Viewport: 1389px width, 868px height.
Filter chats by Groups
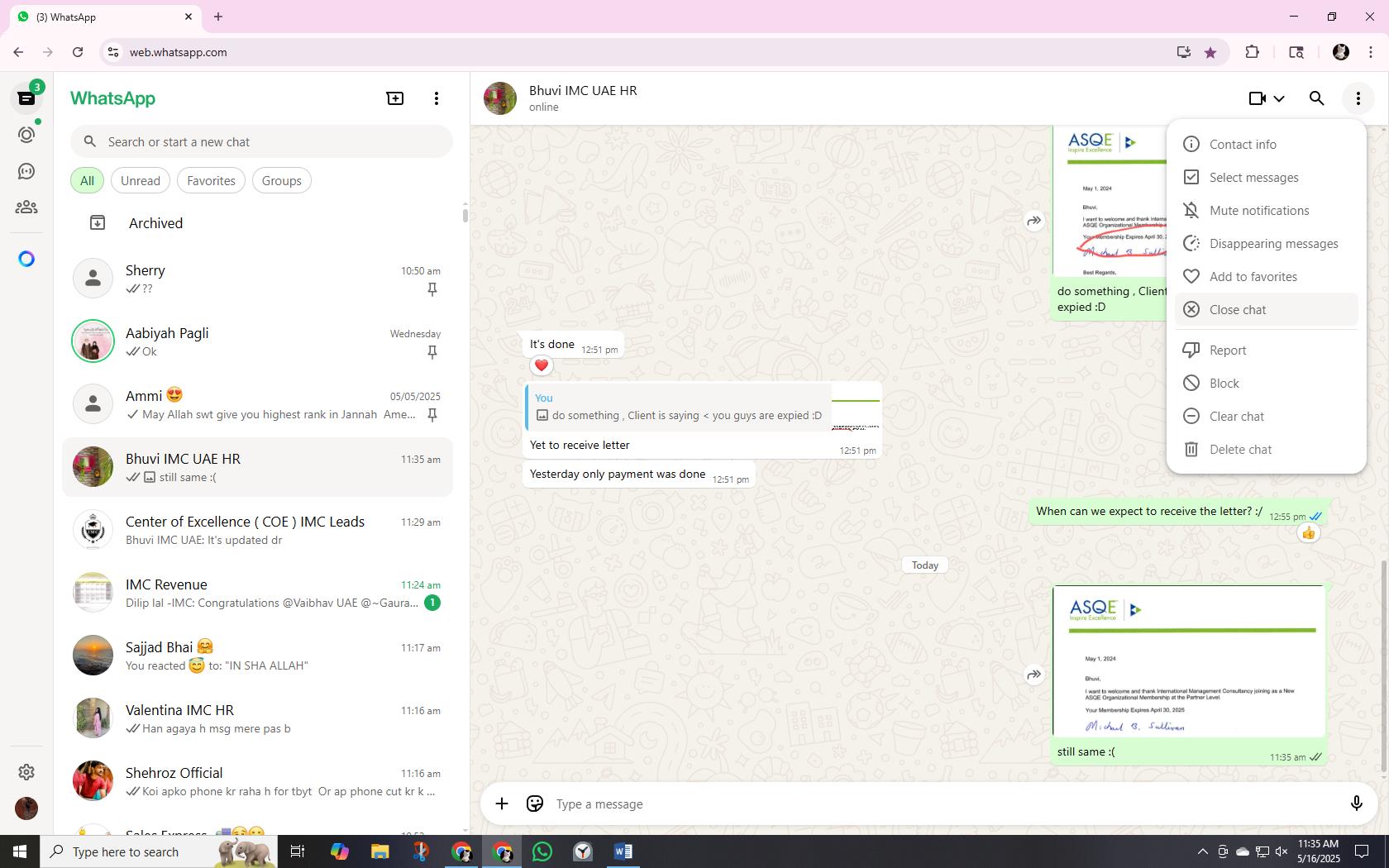[282, 180]
